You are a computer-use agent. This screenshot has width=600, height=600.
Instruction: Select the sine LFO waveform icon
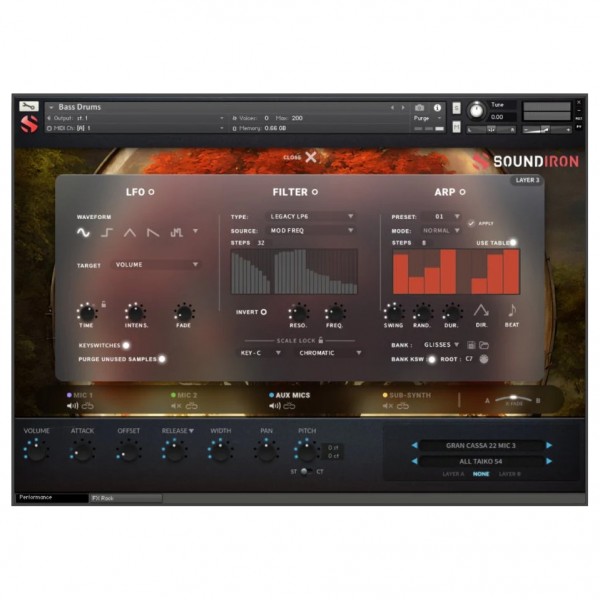tap(83, 232)
